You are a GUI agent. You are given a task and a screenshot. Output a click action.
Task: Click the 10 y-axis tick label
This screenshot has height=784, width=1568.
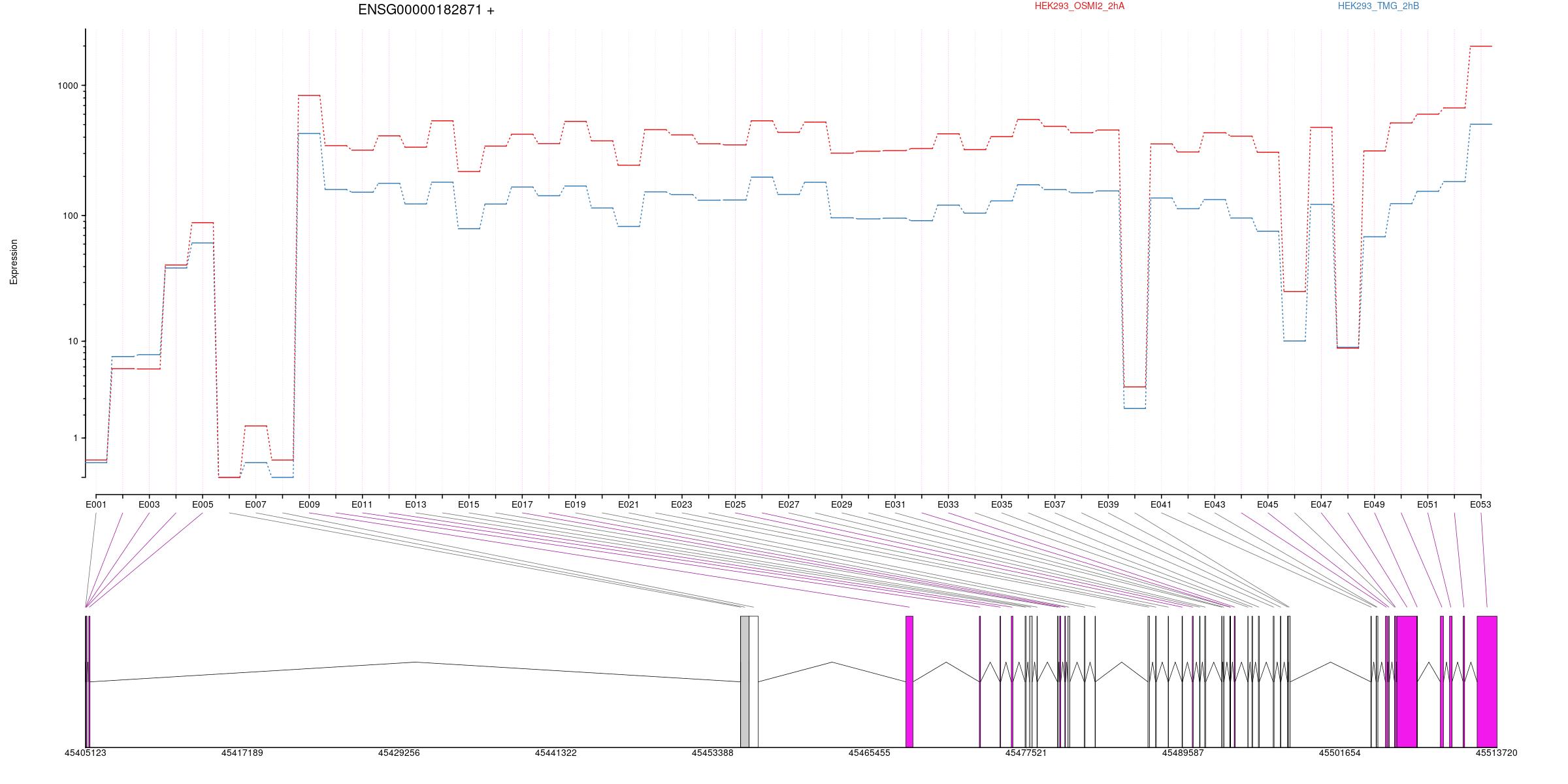(73, 341)
